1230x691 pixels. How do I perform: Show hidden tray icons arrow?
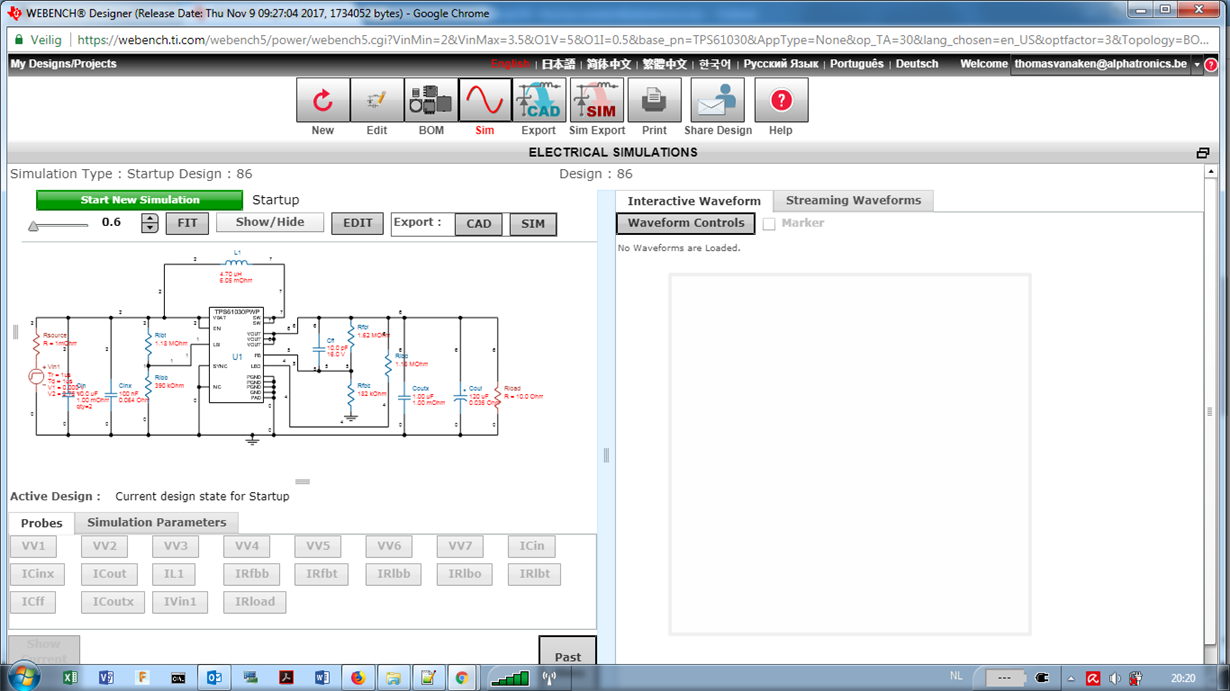tap(1071, 679)
